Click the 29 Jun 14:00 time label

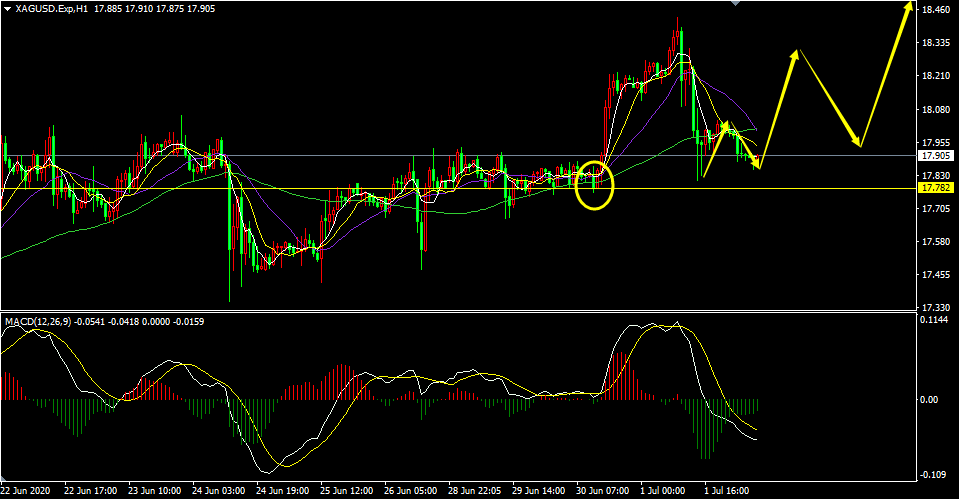tap(538, 490)
